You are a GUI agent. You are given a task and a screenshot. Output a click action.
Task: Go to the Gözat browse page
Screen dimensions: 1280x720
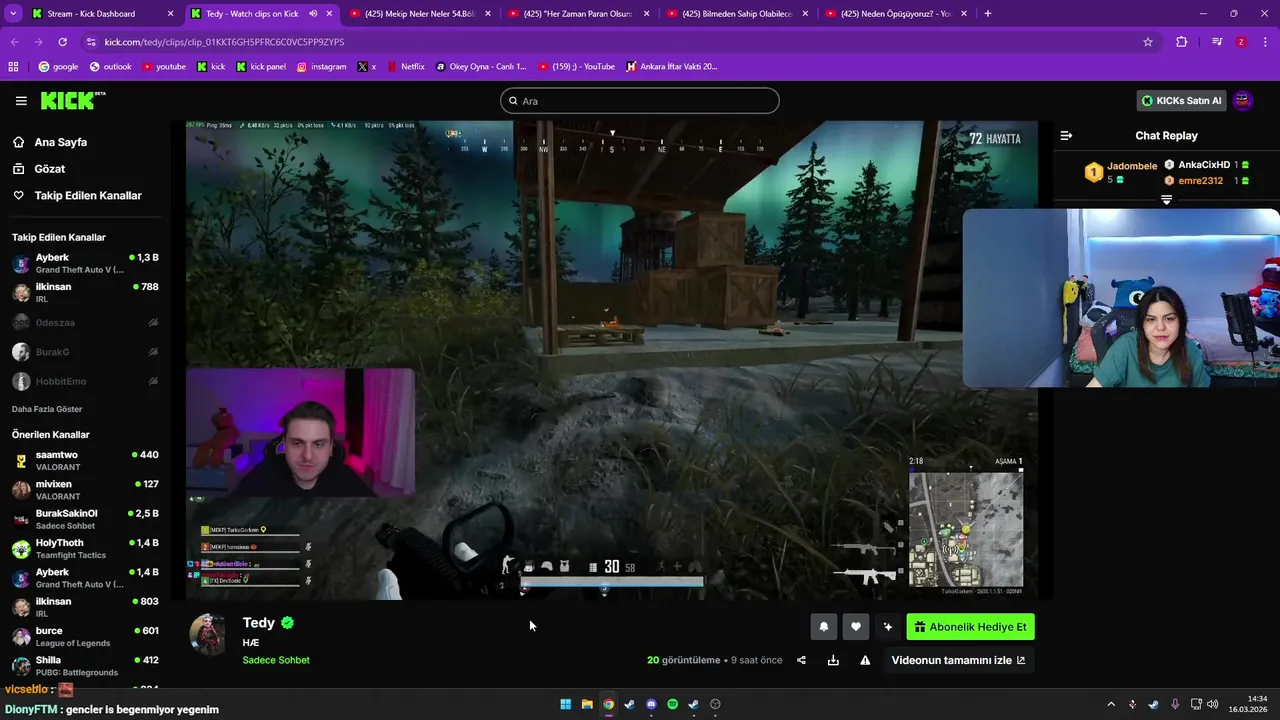coord(50,169)
